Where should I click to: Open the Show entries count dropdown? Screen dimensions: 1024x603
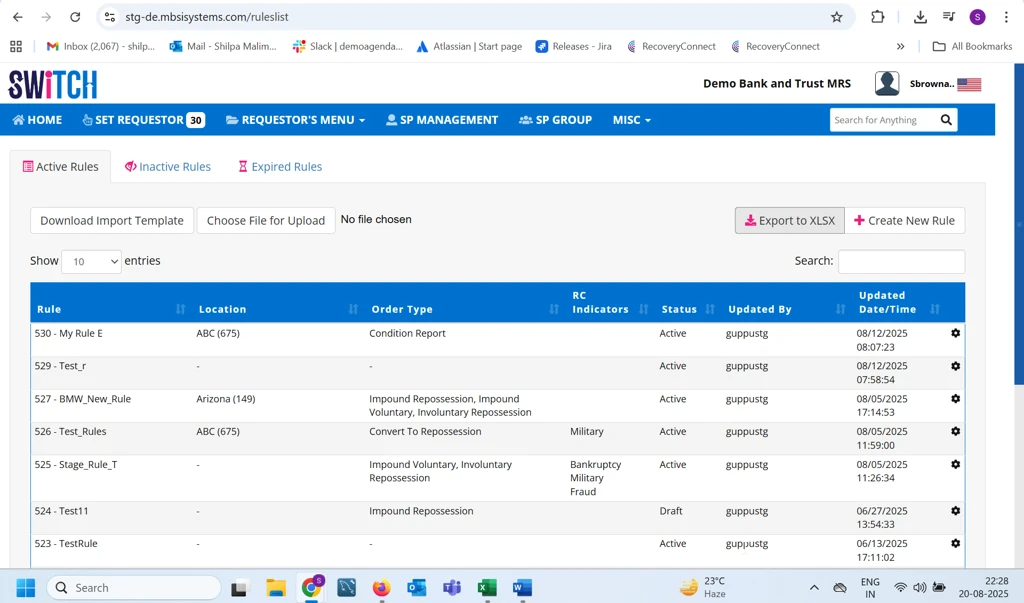point(91,261)
